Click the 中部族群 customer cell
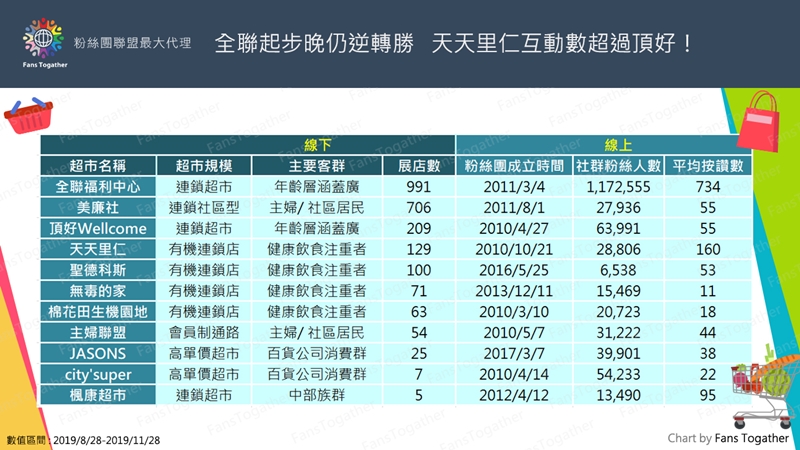This screenshot has width=800, height=450. pos(317,395)
